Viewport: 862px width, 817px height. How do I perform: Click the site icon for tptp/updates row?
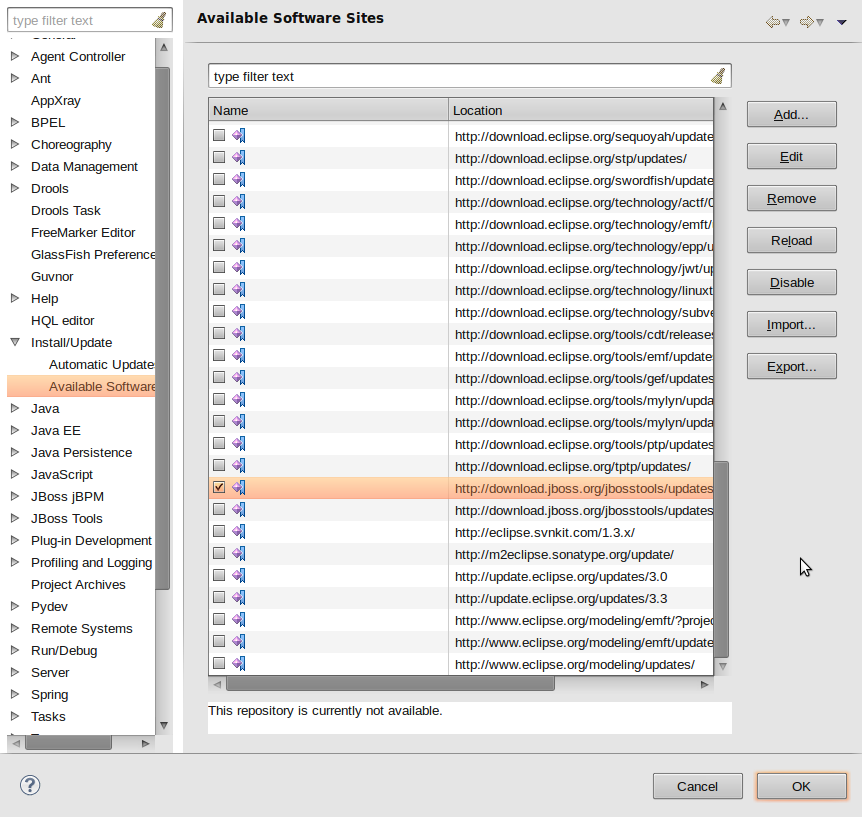pos(239,465)
